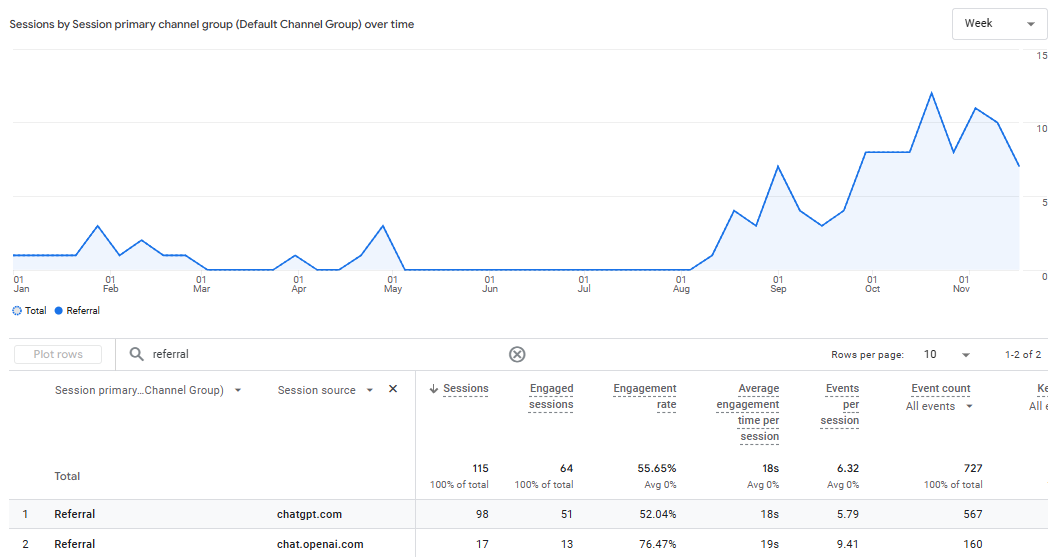Open the Week granularity dropdown
This screenshot has height=557, width=1055.
coord(999,24)
